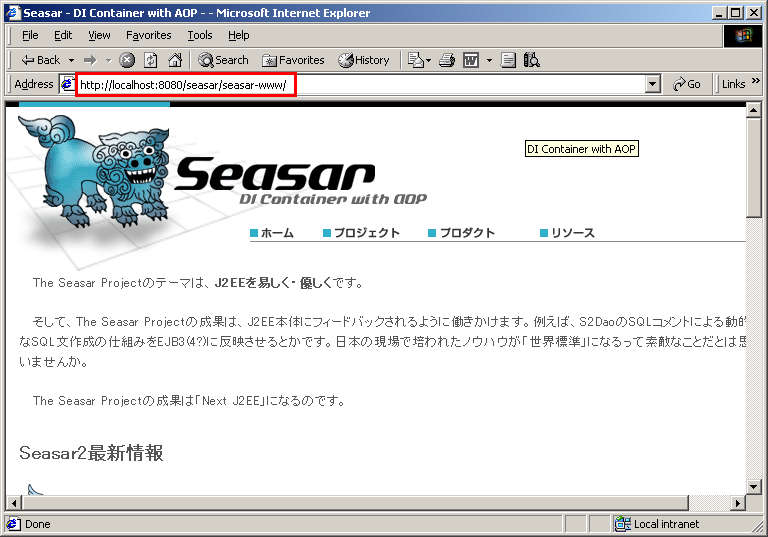Click the Print icon
This screenshot has height=537, width=768.
point(448,60)
